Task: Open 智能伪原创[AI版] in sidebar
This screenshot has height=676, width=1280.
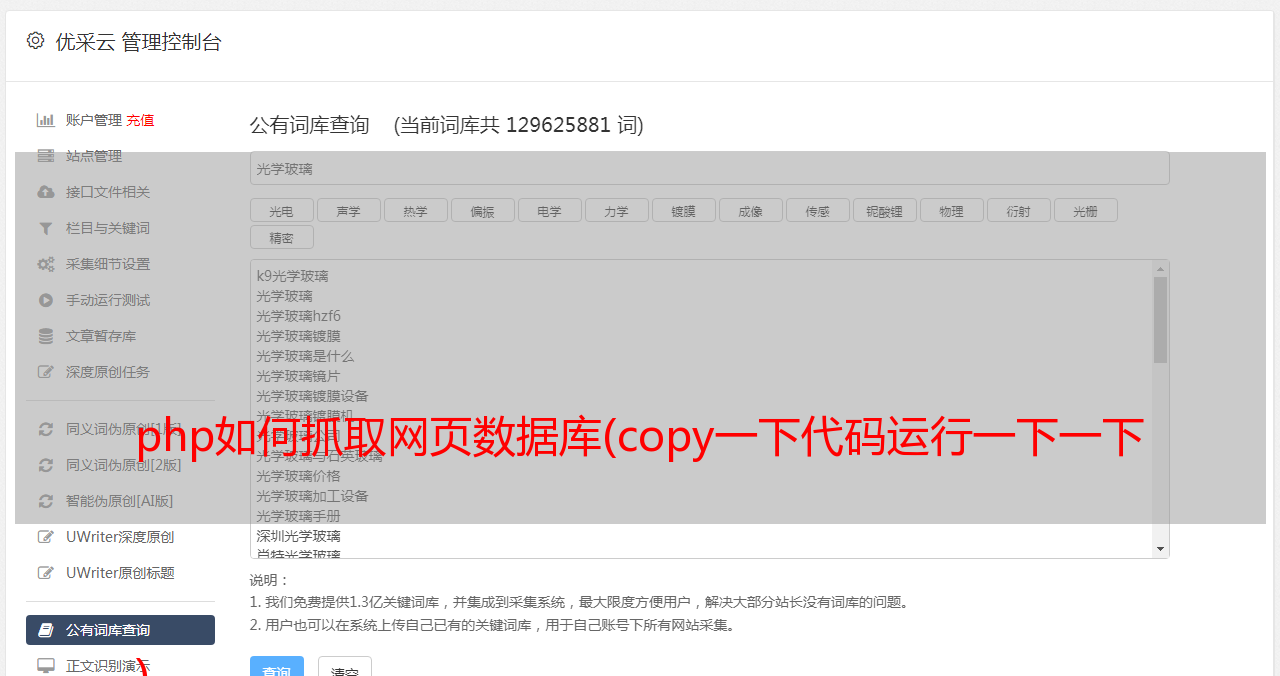Action: [x=120, y=501]
